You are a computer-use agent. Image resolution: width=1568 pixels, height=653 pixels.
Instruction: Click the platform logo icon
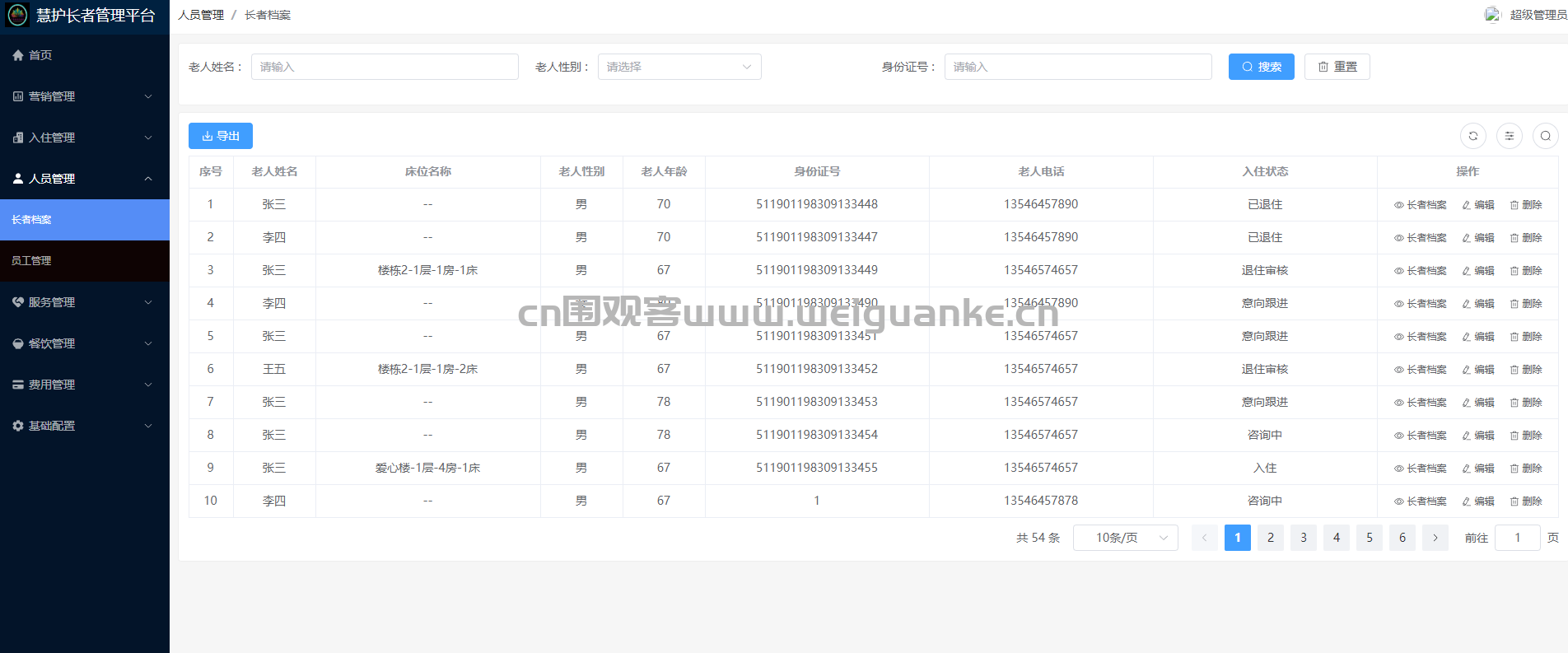tap(17, 15)
